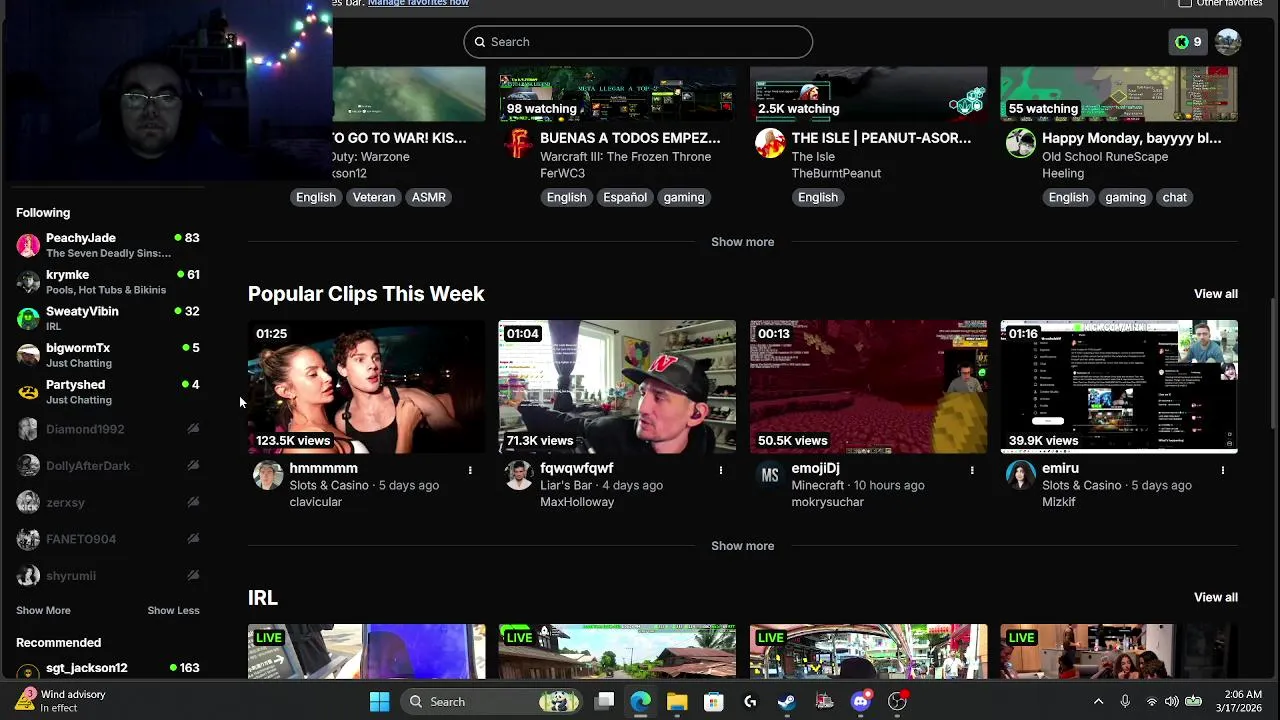Open options menu for emiru clip
Image resolution: width=1280 pixels, height=720 pixels.
(1223, 469)
